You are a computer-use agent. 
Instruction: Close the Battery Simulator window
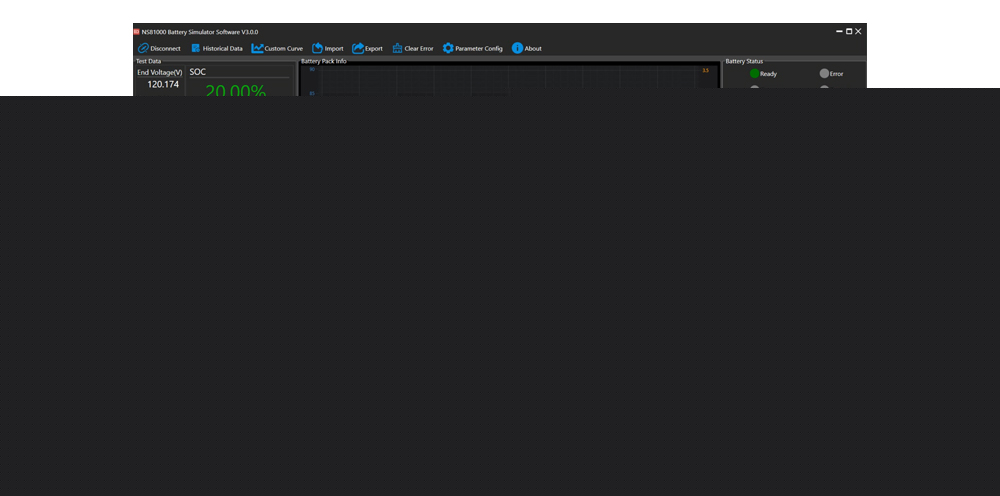click(858, 31)
